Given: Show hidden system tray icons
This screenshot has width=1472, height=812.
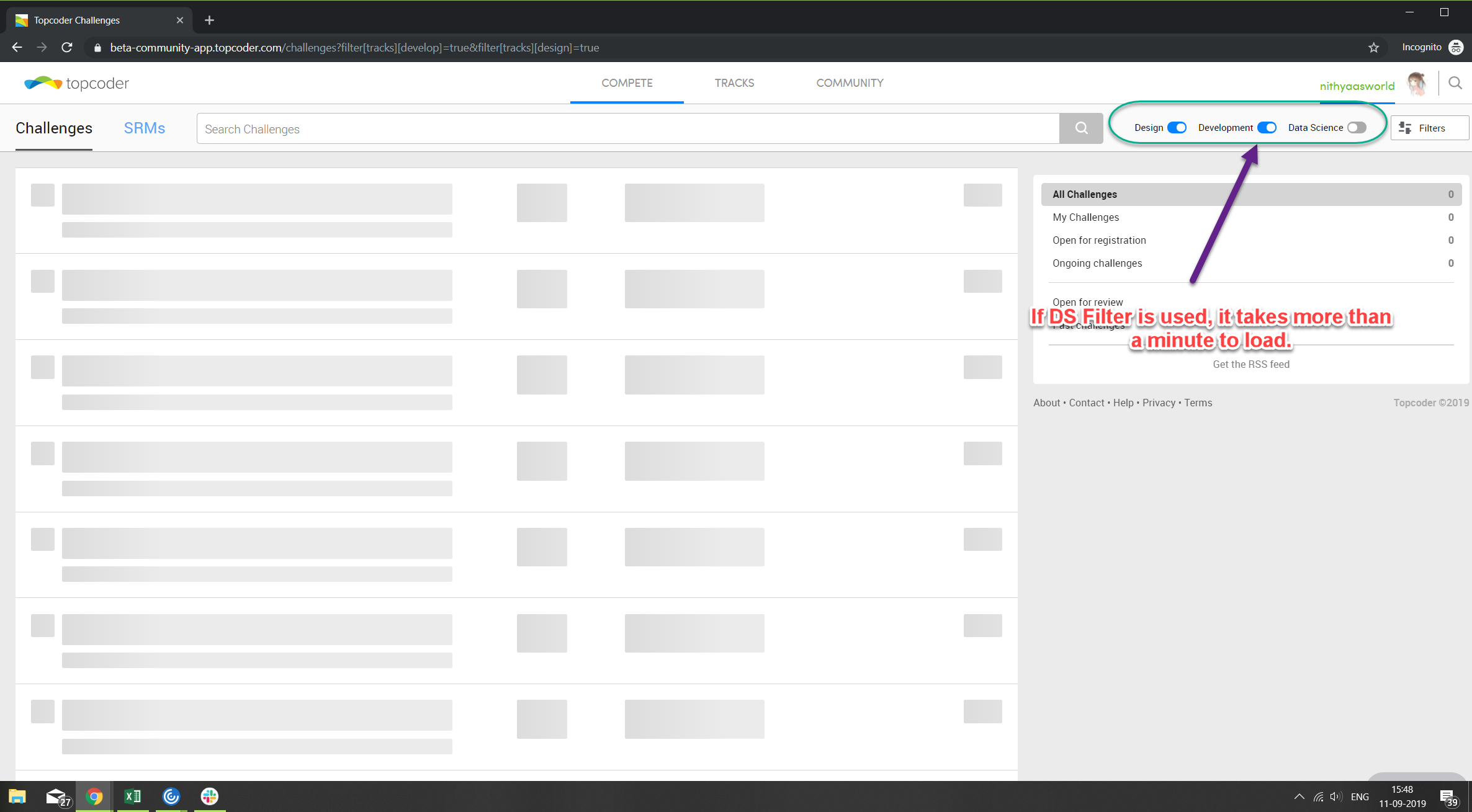Looking at the screenshot, I should click(x=1299, y=797).
